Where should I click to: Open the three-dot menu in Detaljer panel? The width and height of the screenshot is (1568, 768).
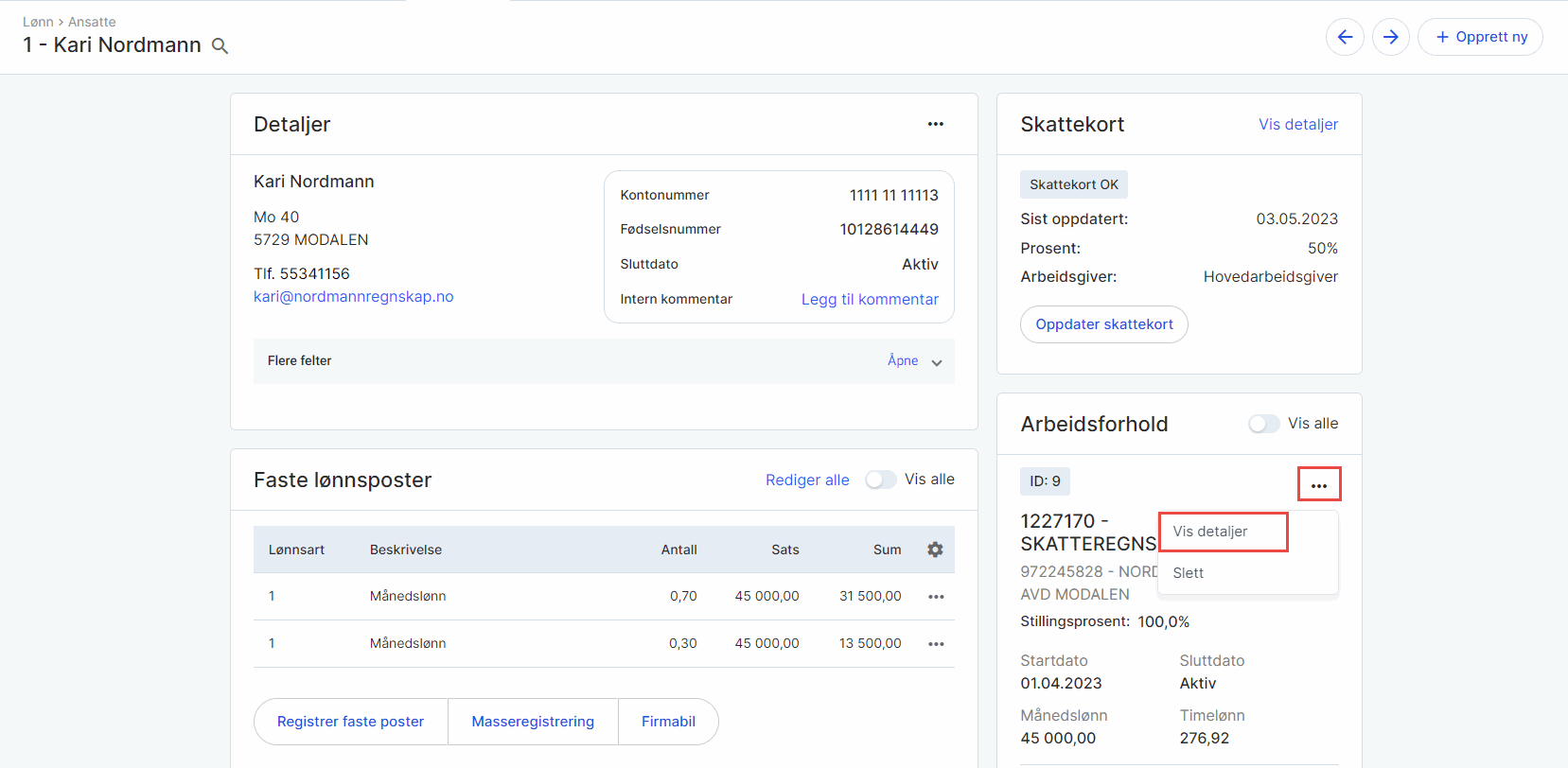pyautogui.click(x=935, y=124)
